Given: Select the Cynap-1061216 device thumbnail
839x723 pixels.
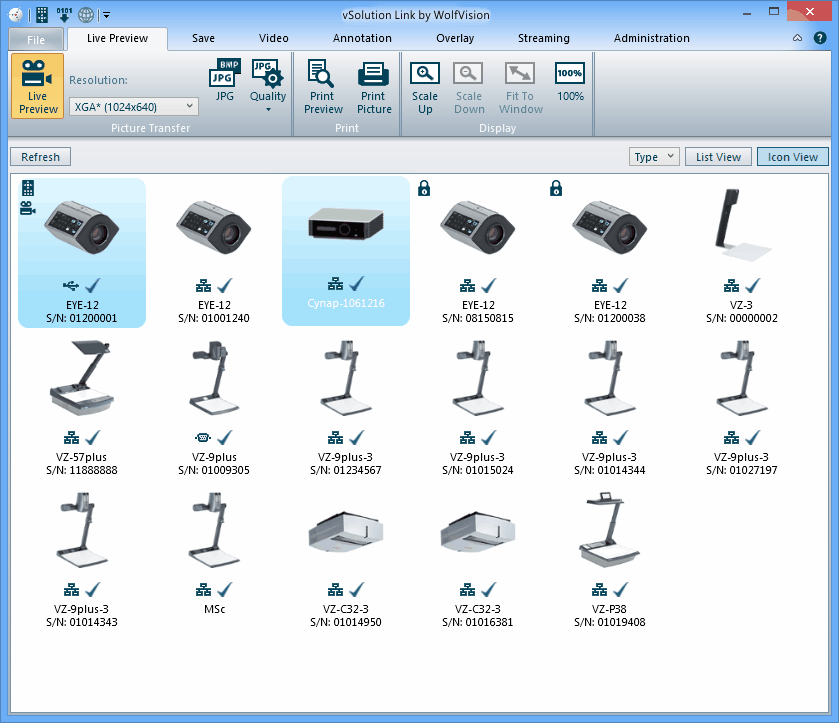Looking at the screenshot, I should pyautogui.click(x=346, y=250).
